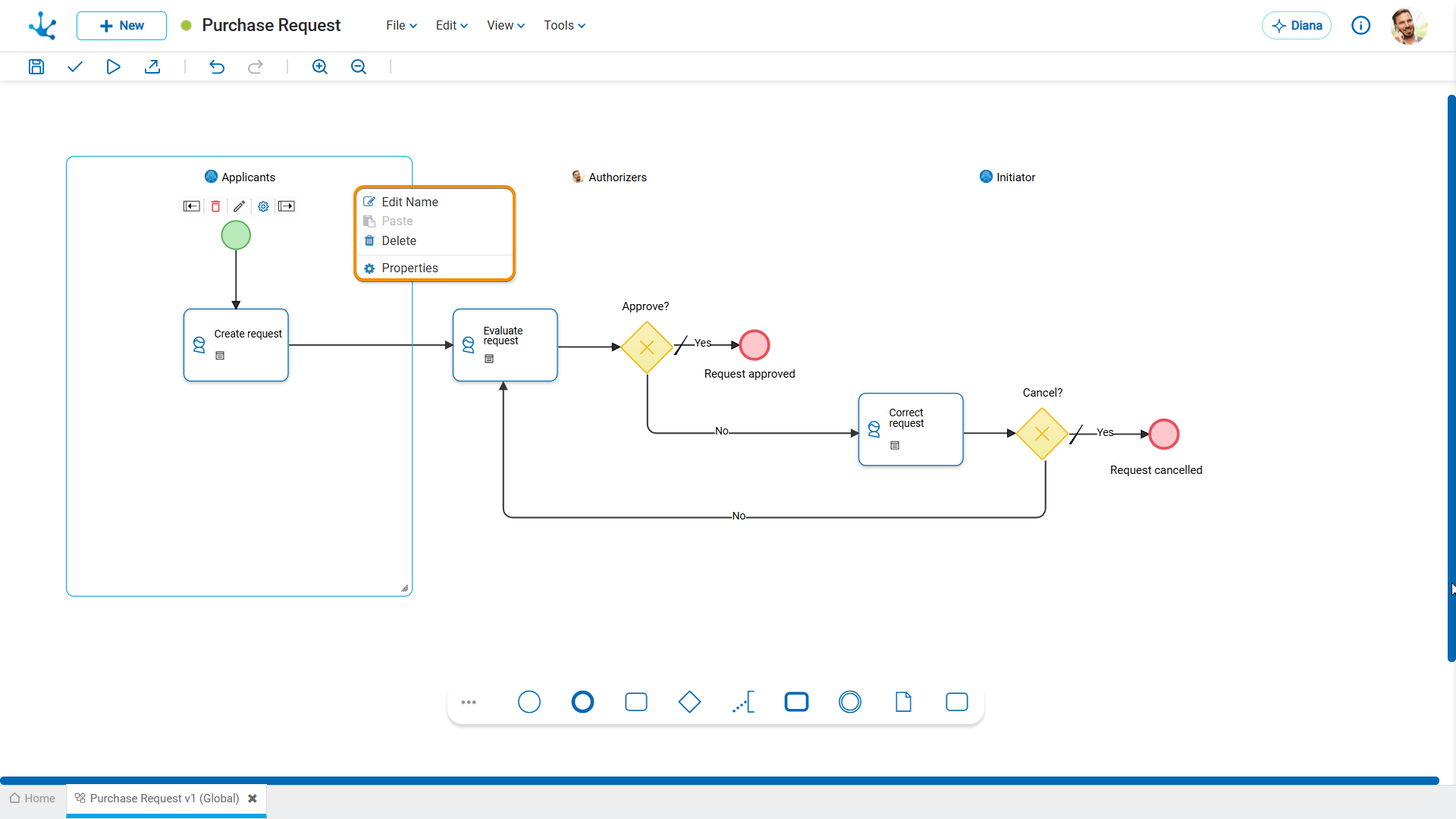Open lane settings gear icon
The height and width of the screenshot is (819, 1456).
263,206
